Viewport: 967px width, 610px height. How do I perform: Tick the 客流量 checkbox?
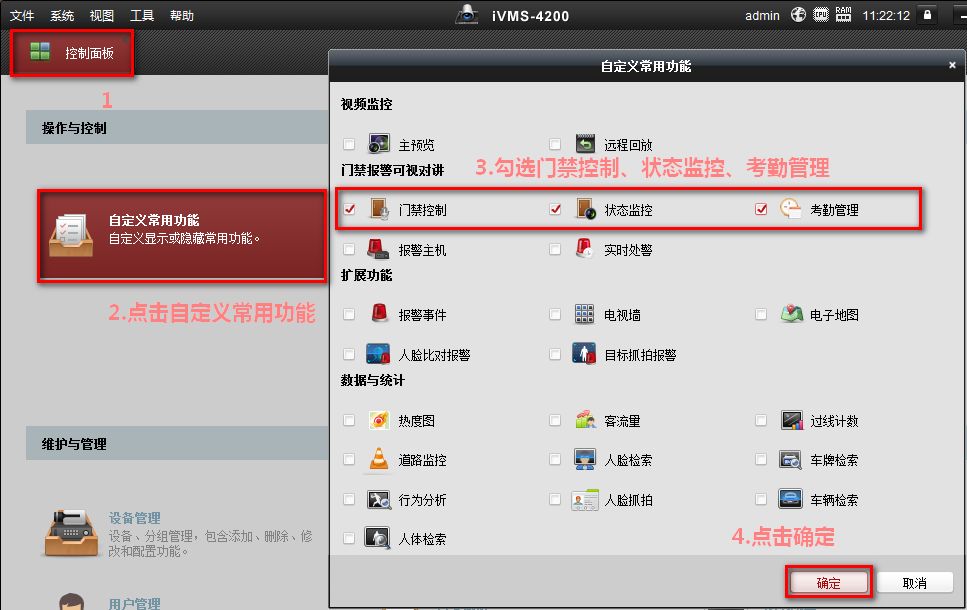pyautogui.click(x=555, y=421)
